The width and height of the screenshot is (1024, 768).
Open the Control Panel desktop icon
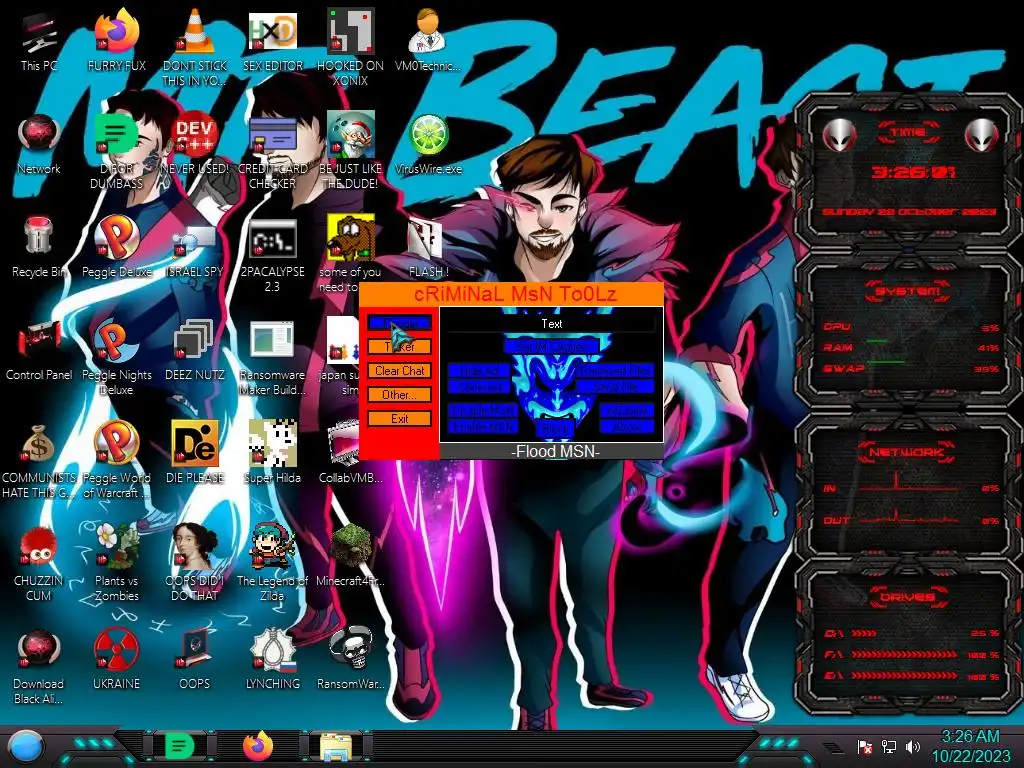(39, 350)
